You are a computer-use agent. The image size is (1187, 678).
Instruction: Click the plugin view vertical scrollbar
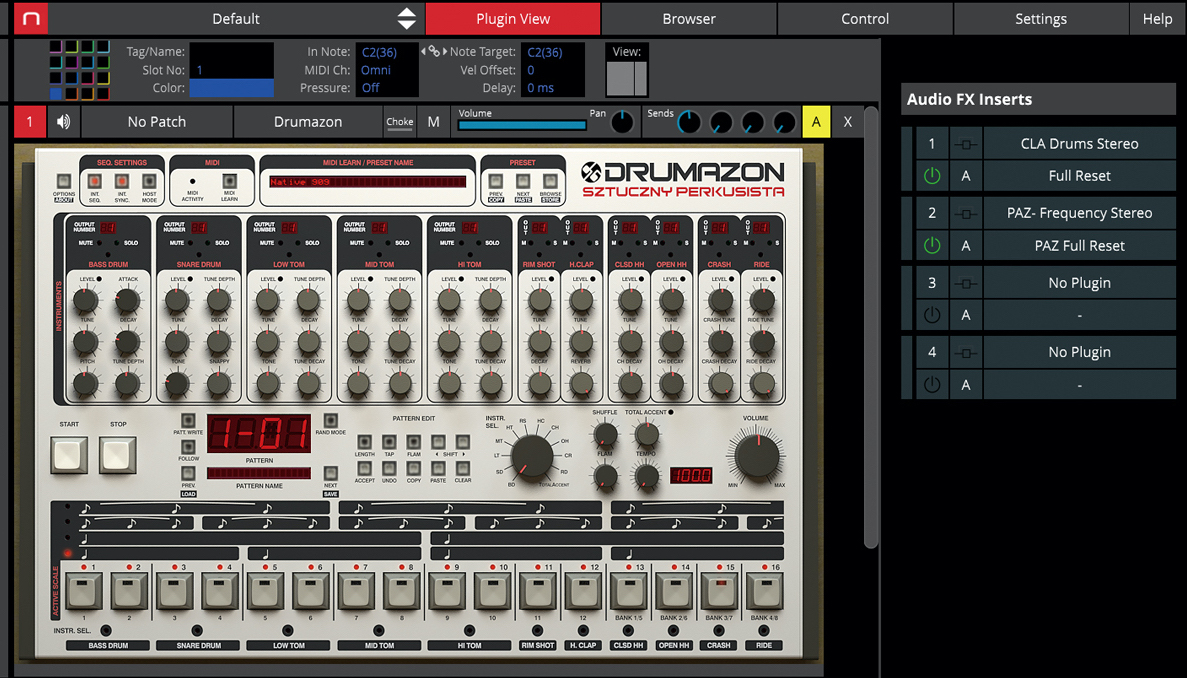[871, 327]
